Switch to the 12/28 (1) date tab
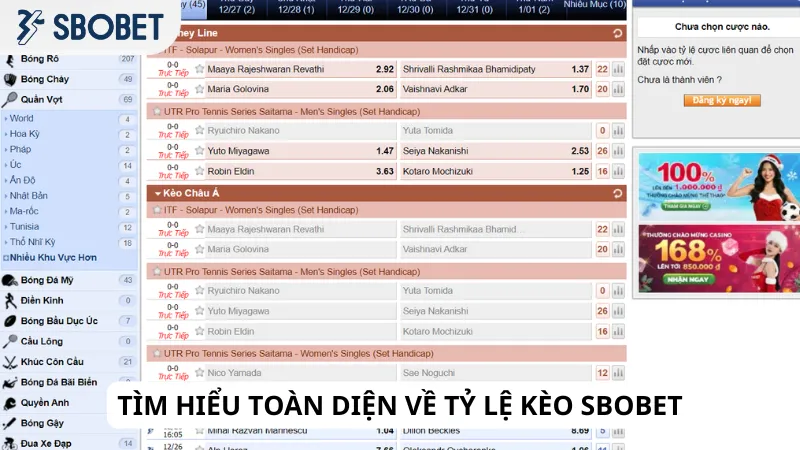800x450 pixels. tap(296, 9)
